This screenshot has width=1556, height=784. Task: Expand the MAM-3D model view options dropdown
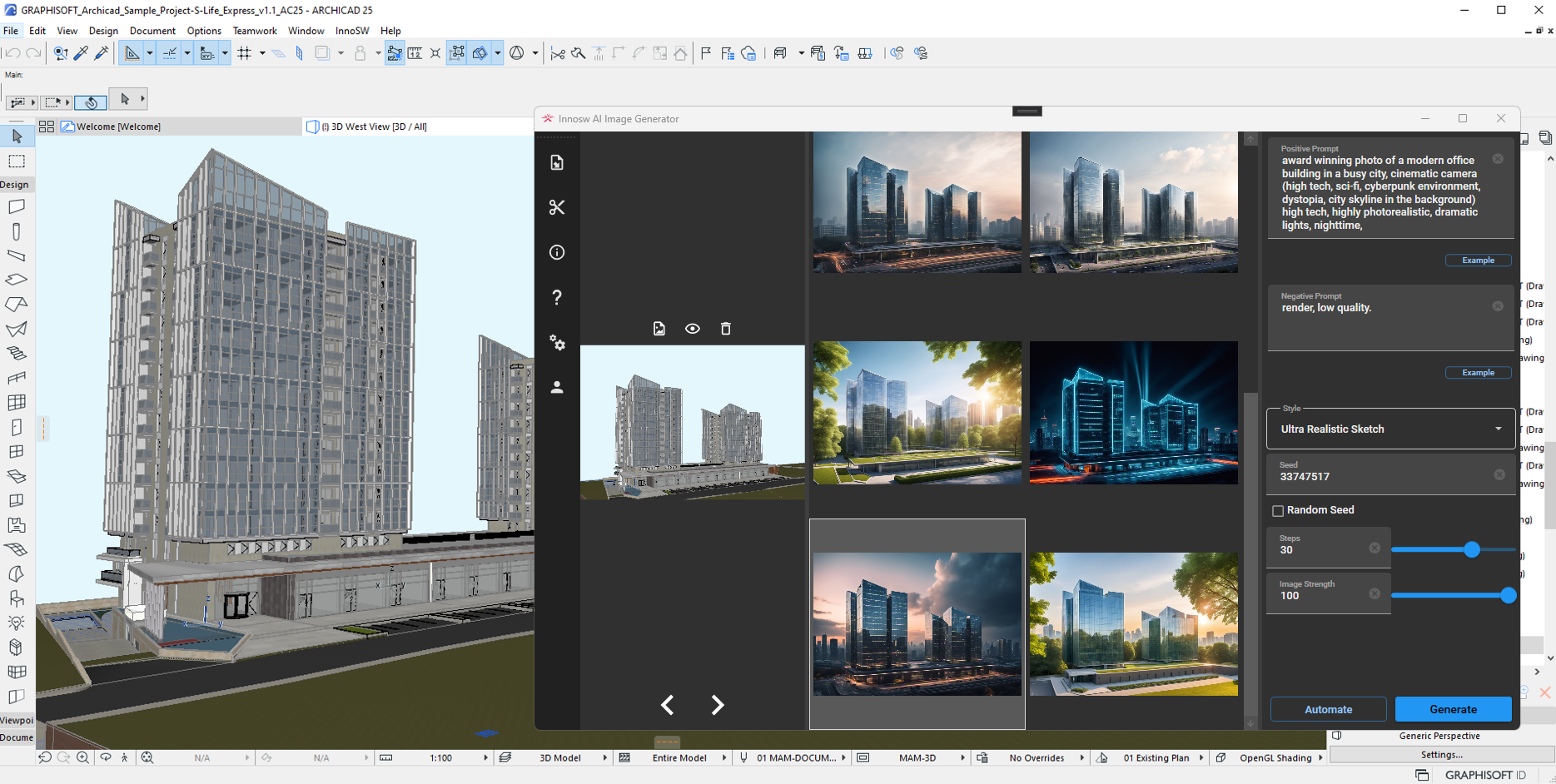[962, 757]
